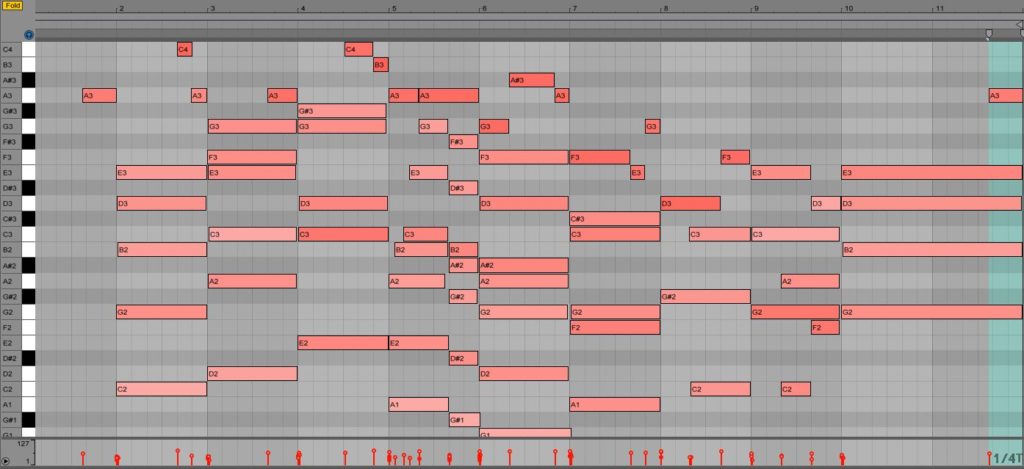
Task: Toggle the Fold button
Action: coord(13,6)
